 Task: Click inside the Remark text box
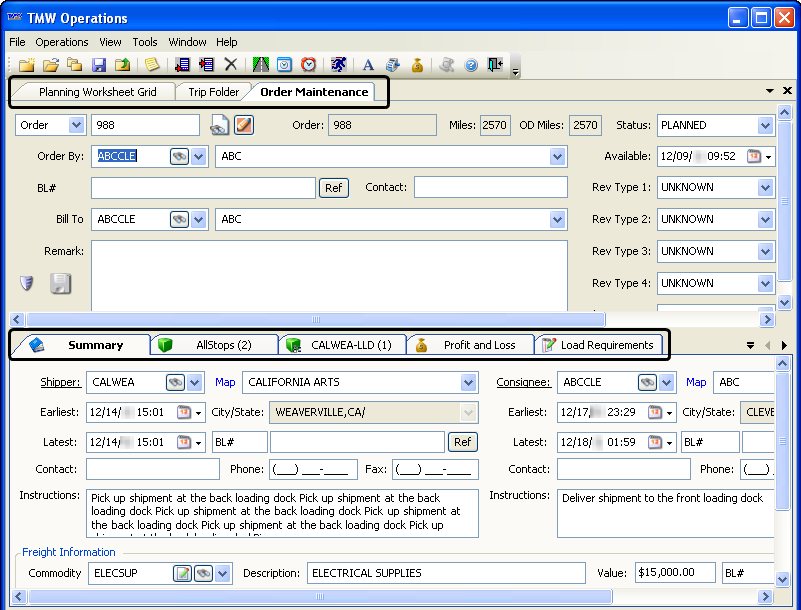pyautogui.click(x=329, y=275)
